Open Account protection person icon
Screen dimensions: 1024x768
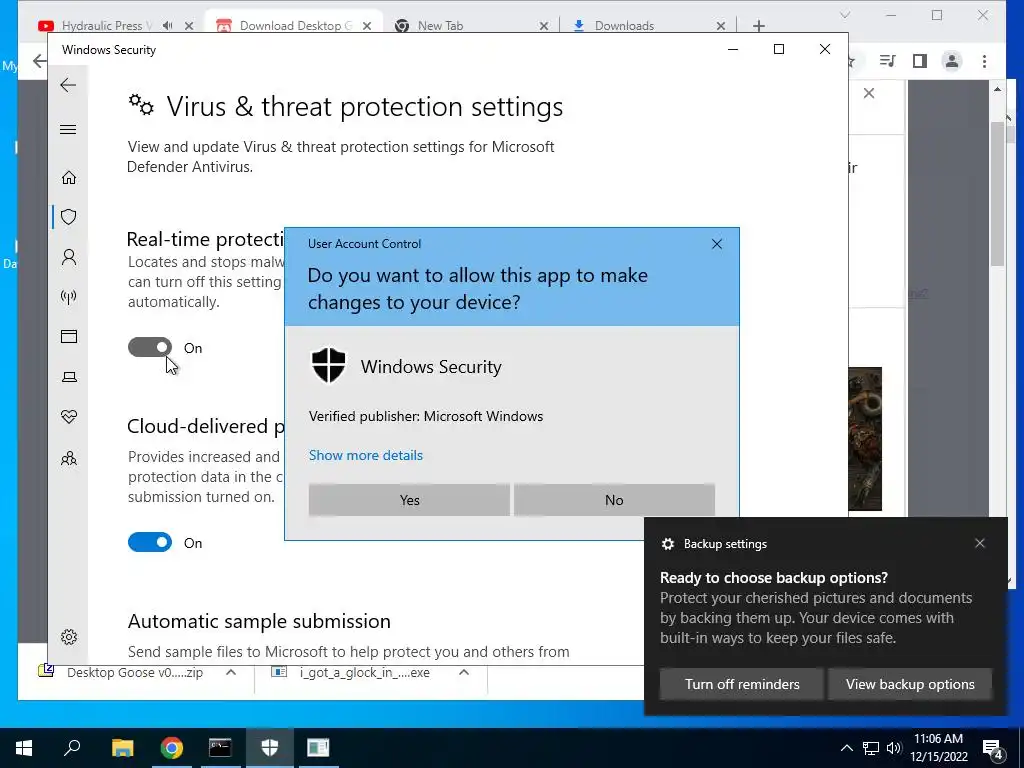69,257
